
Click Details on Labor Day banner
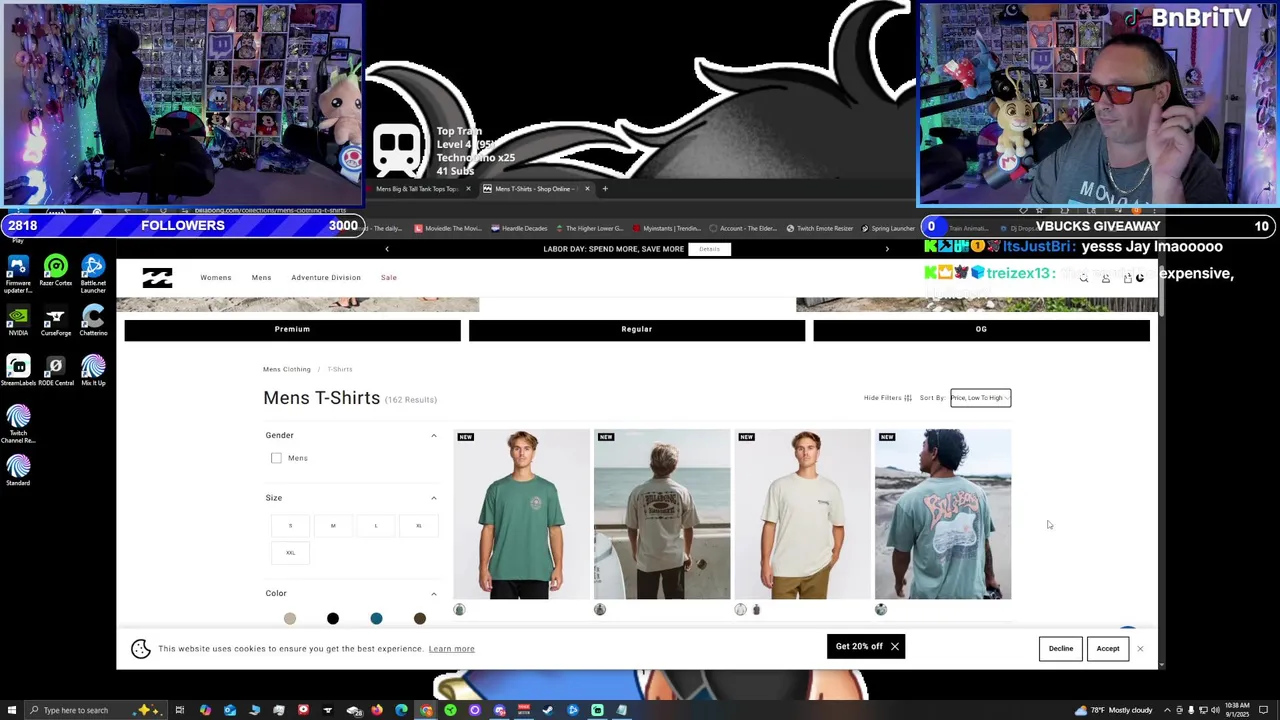(709, 249)
